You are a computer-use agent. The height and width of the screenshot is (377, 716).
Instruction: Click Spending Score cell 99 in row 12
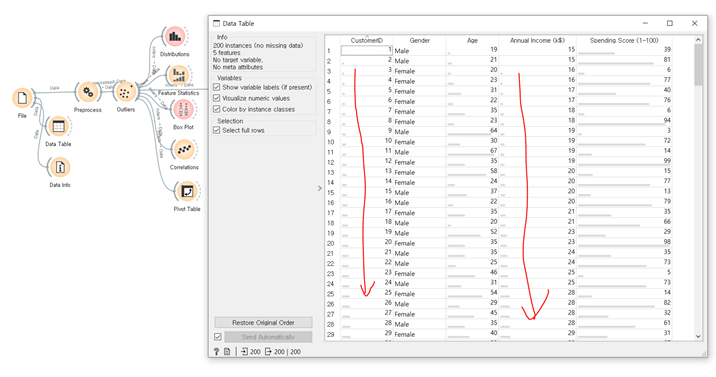(624, 162)
